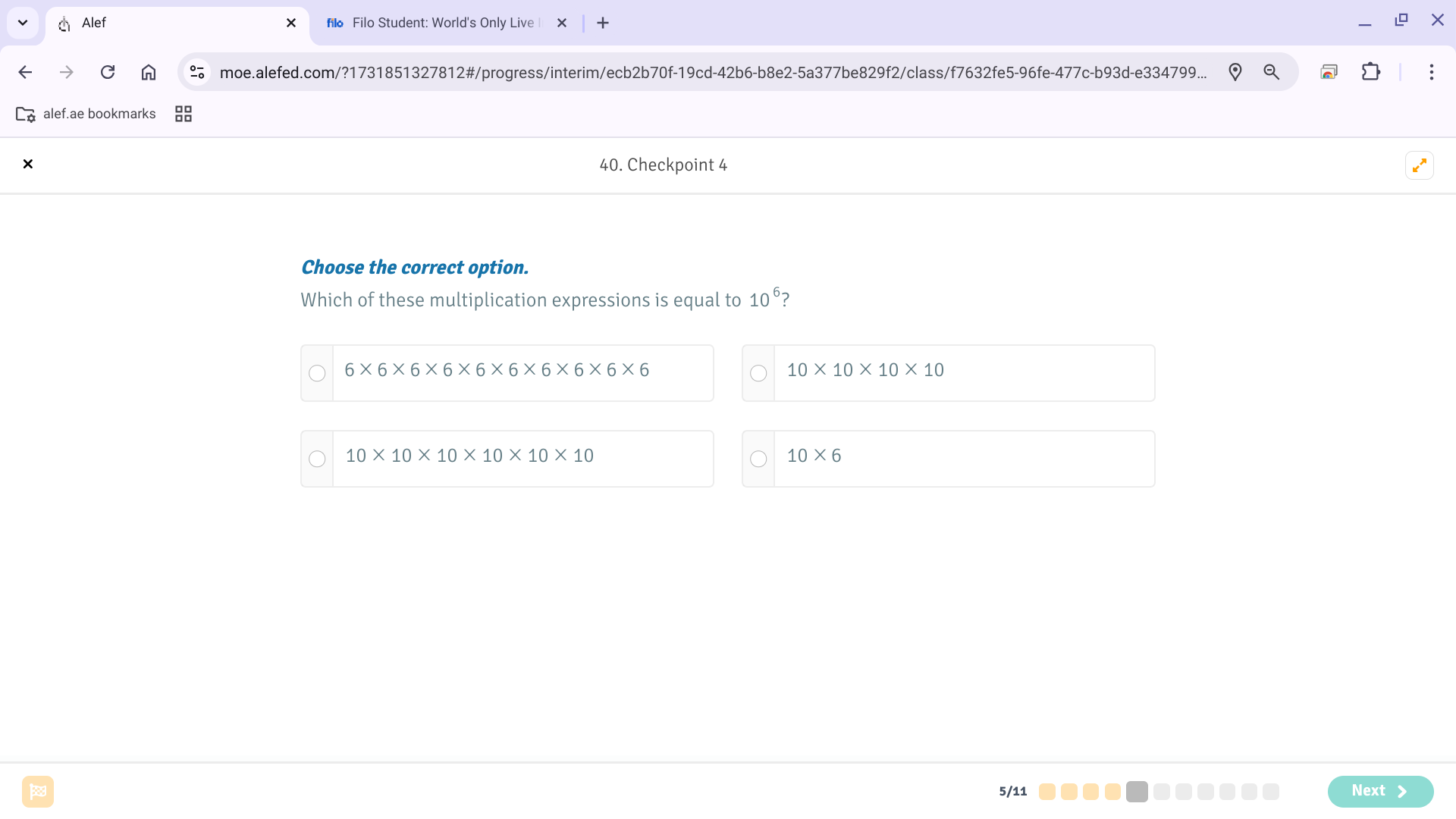The image size is (1456, 819).
Task: Open the browser extensions menu
Action: click(x=1370, y=72)
